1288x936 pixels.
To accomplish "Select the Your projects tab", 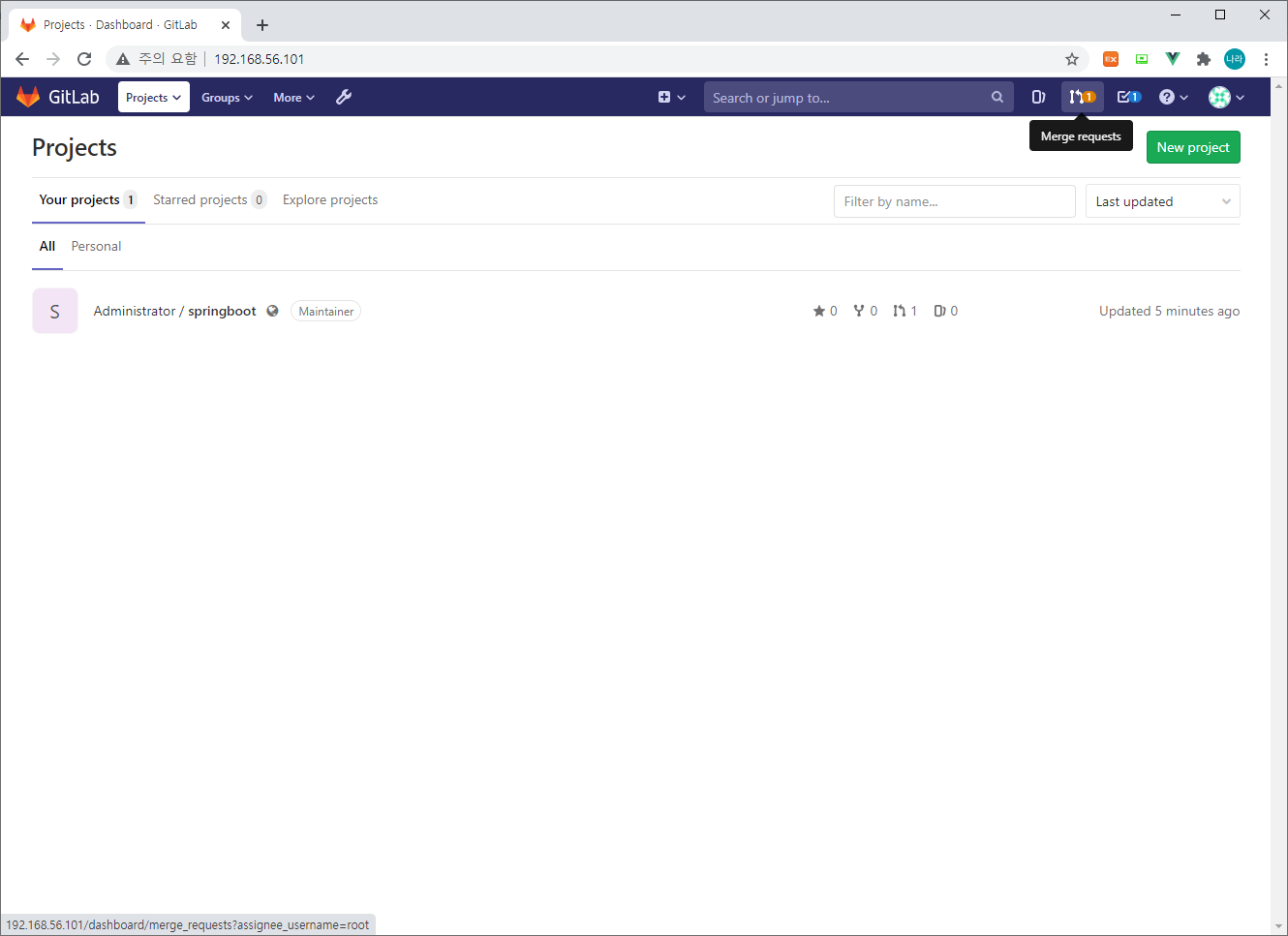I will coord(87,199).
